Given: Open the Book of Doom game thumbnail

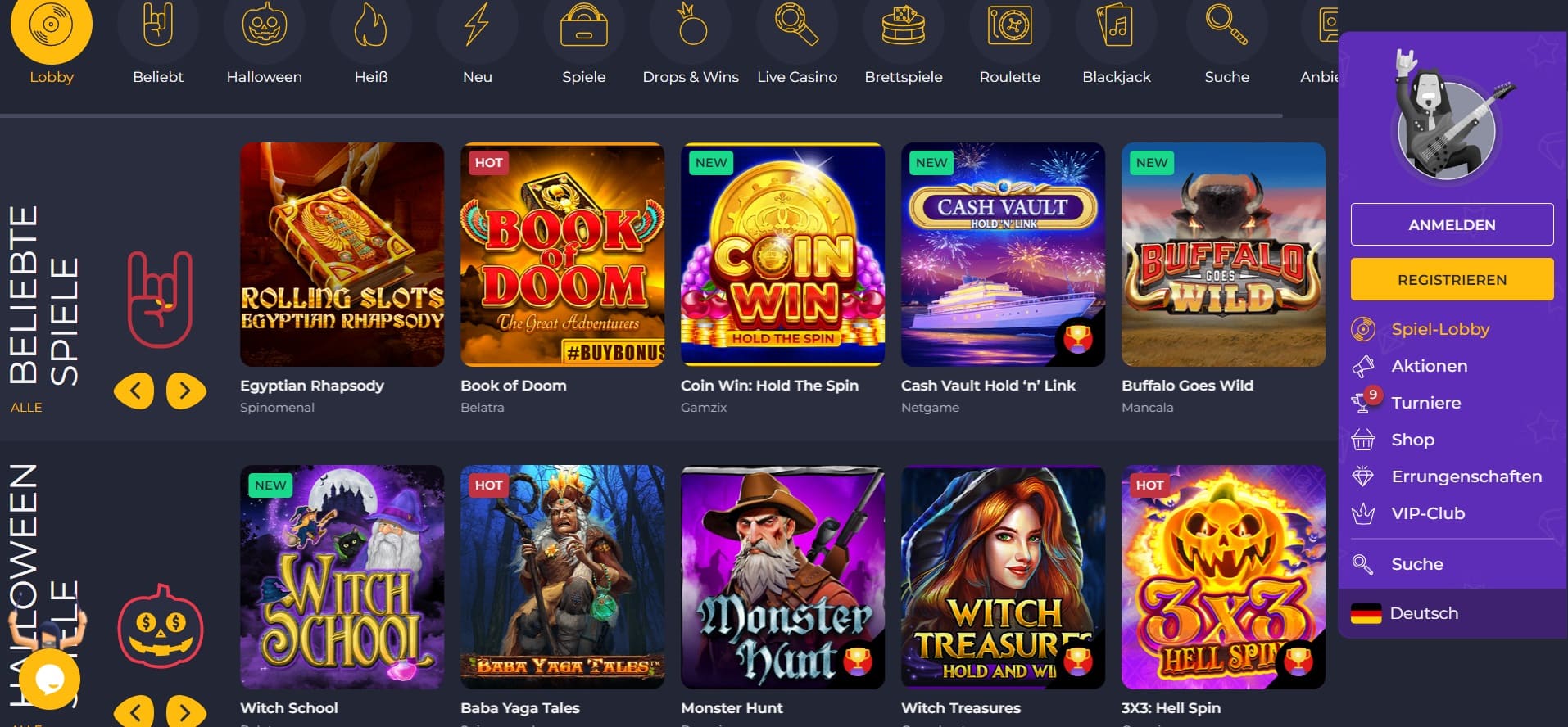Looking at the screenshot, I should coord(563,255).
